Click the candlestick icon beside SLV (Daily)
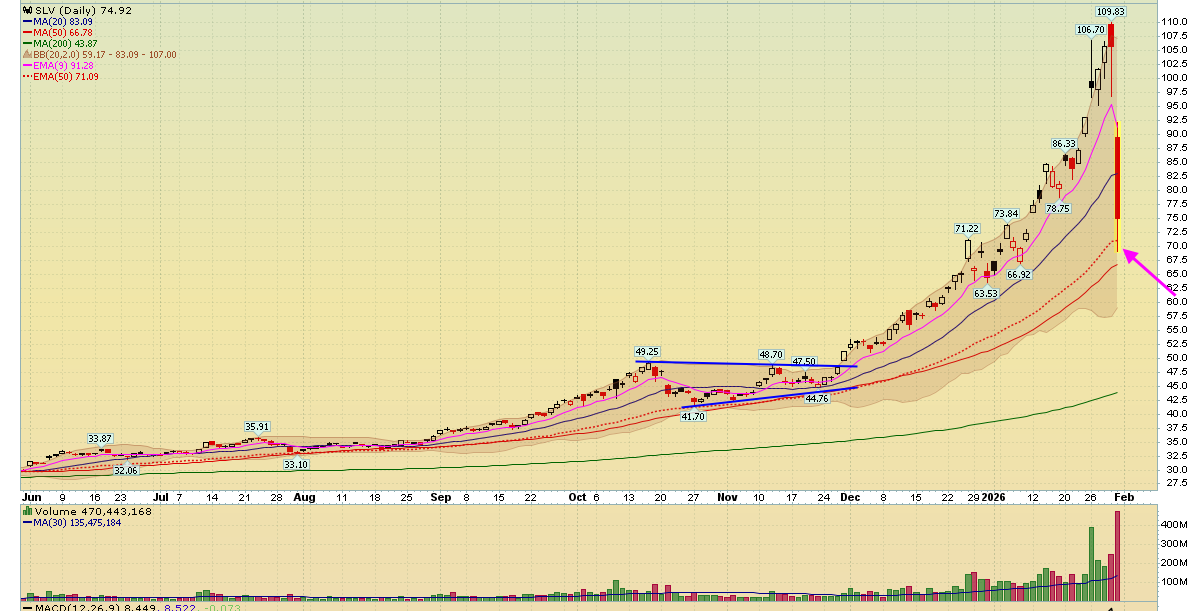 coord(25,10)
